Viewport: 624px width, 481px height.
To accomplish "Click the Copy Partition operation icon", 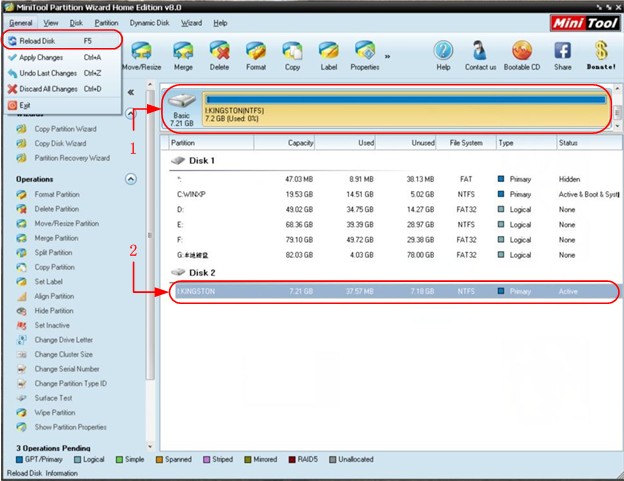I will pos(21,267).
